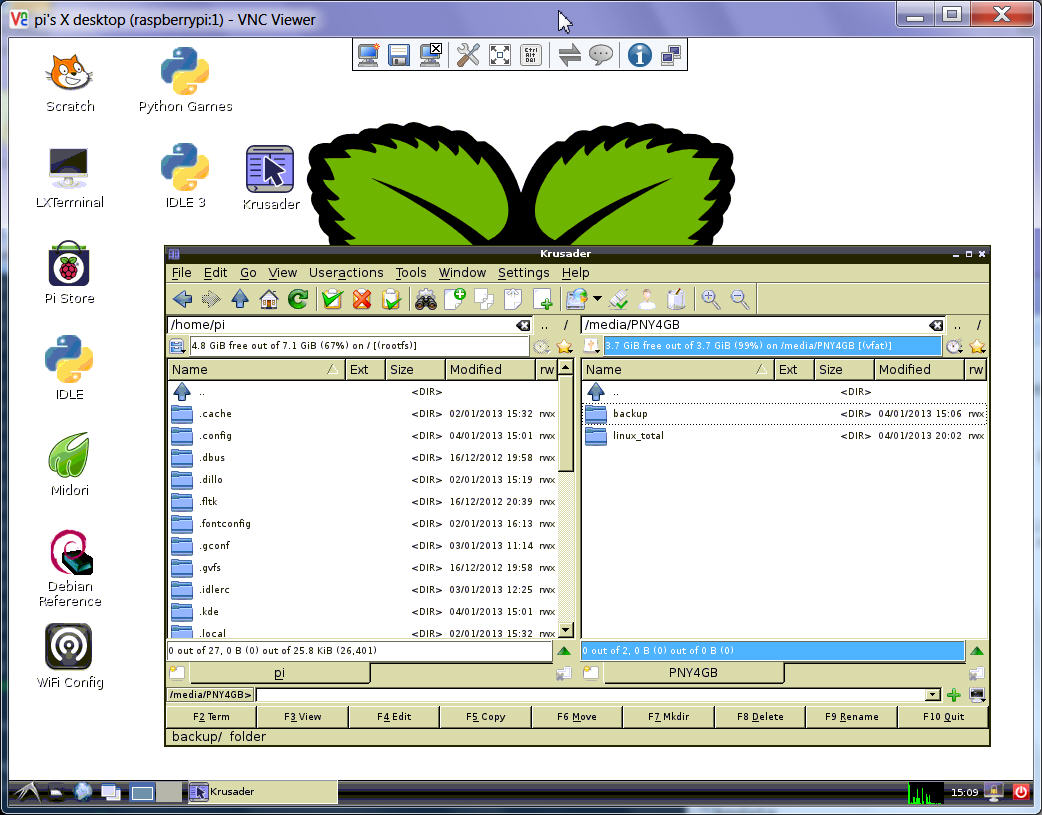Toggle the right panel popup with the green arrow
This screenshot has height=815, width=1042.
pyautogui.click(x=977, y=651)
